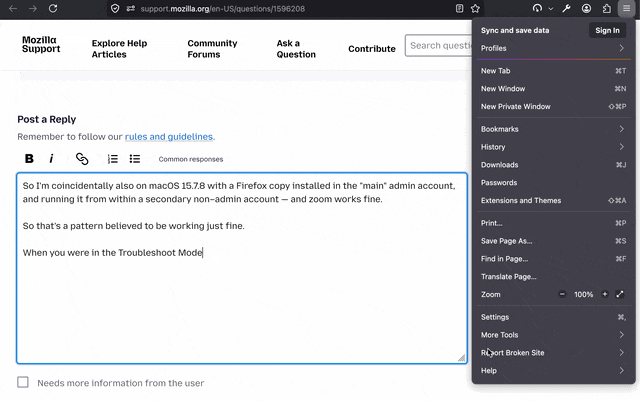Expand the Profiles submenu
This screenshot has height=401, width=640.
click(553, 48)
